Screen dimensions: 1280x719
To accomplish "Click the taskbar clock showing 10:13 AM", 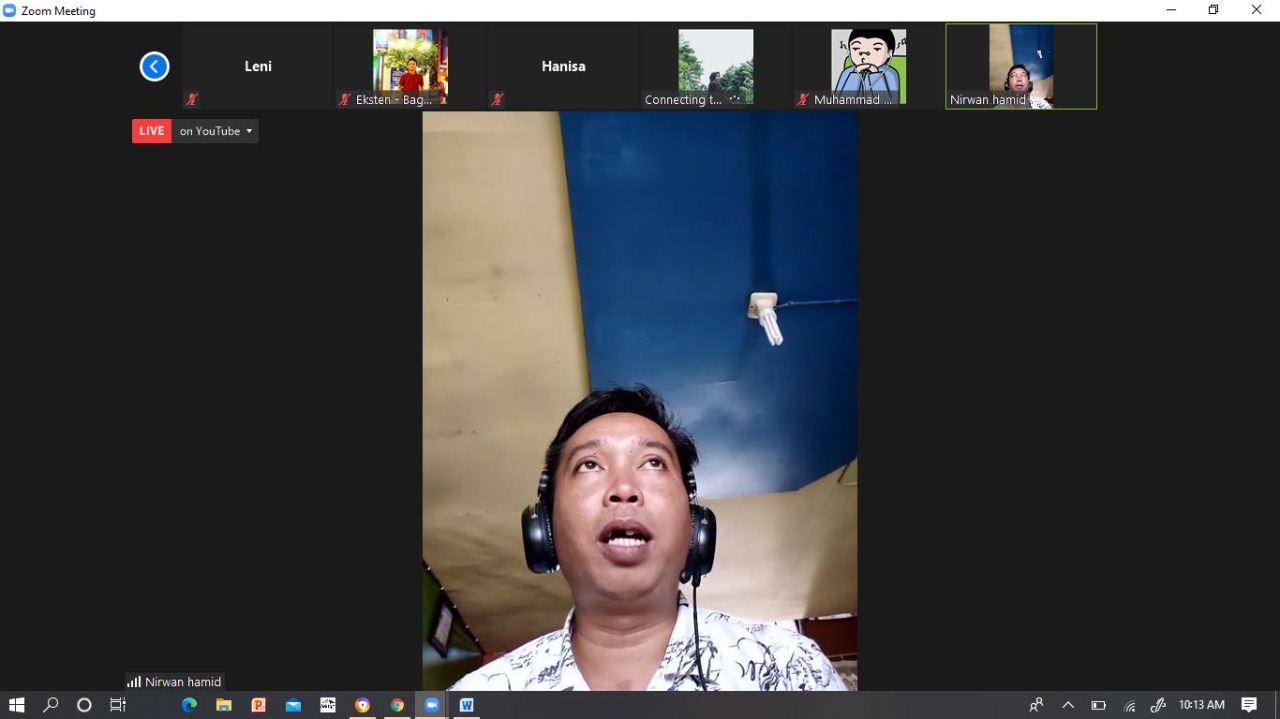I will pyautogui.click(x=1201, y=705).
